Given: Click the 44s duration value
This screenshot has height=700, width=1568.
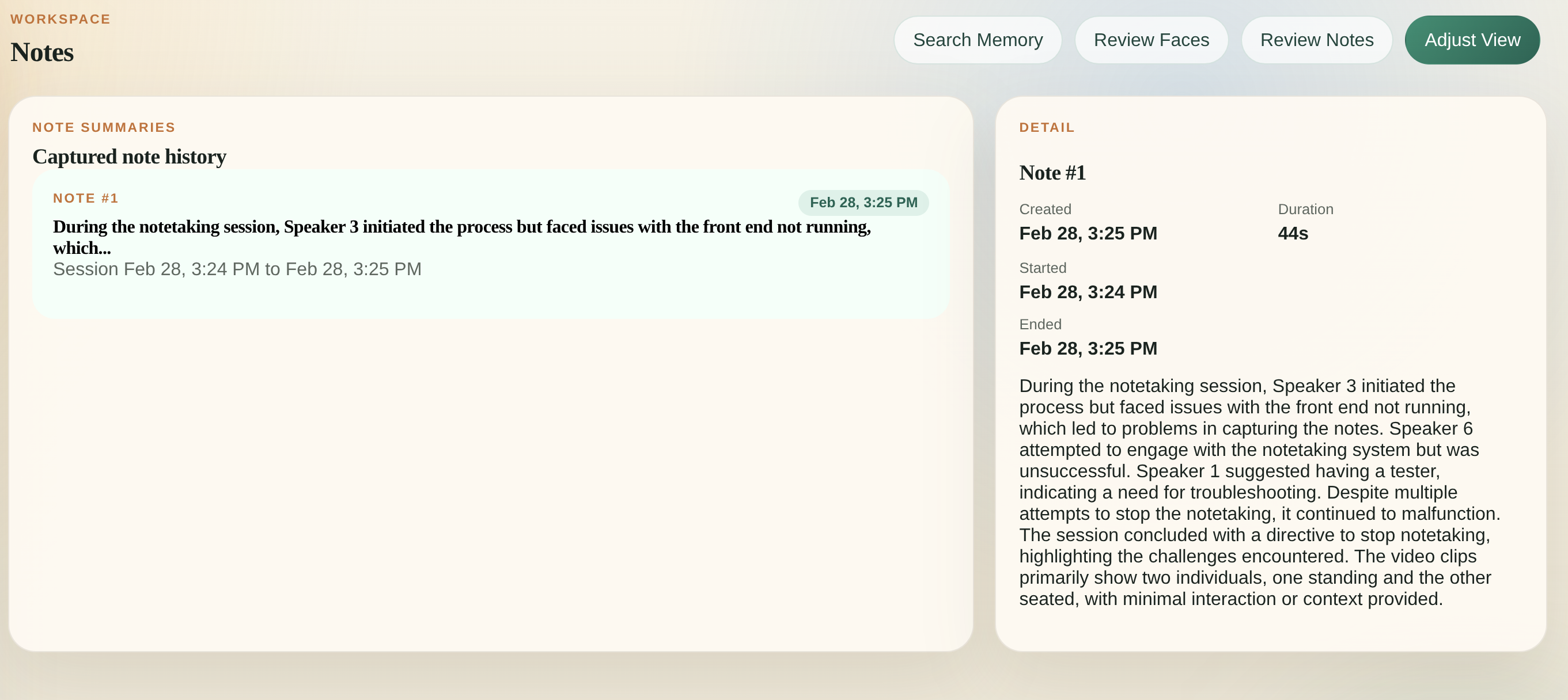Looking at the screenshot, I should [x=1292, y=234].
